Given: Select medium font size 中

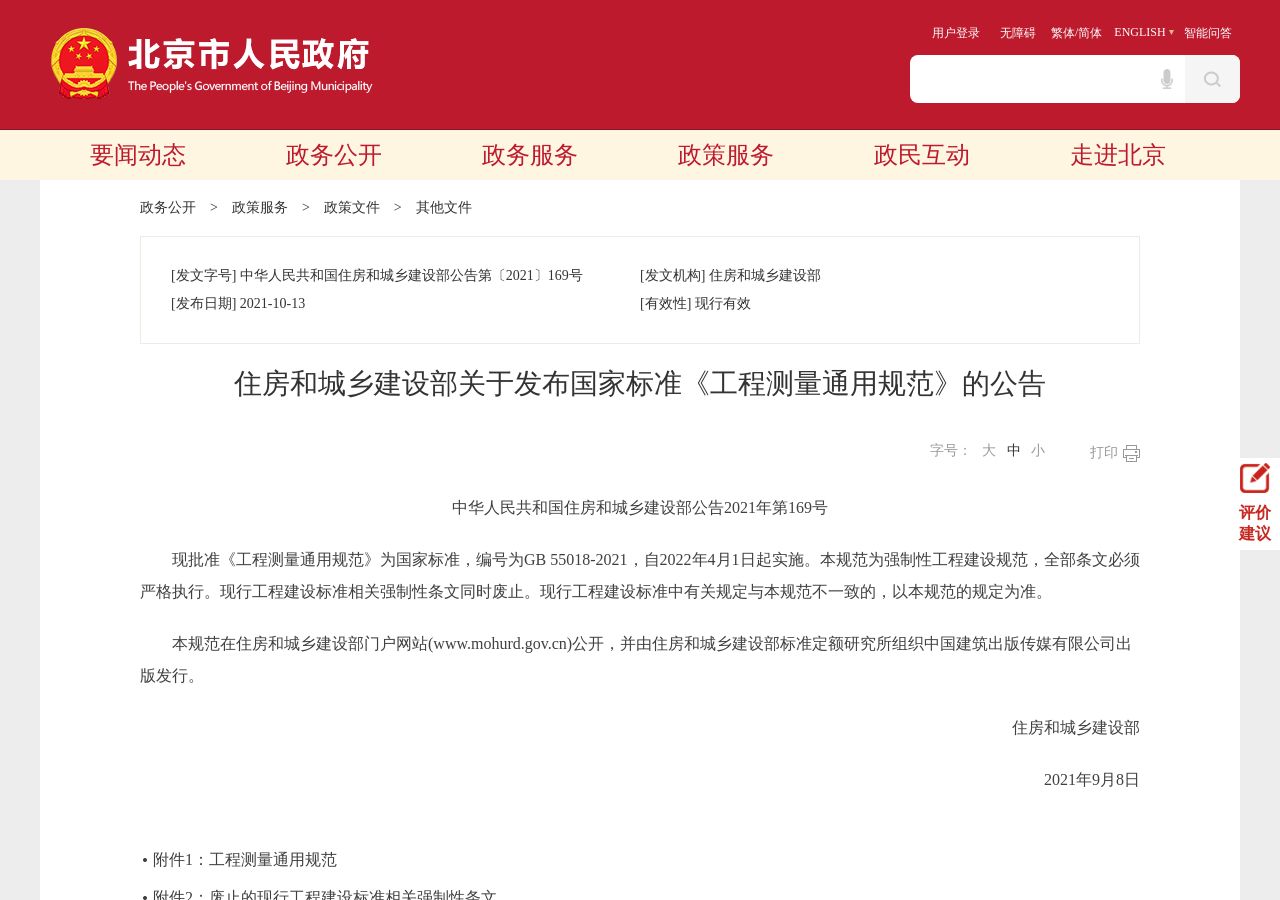Looking at the screenshot, I should (1014, 451).
